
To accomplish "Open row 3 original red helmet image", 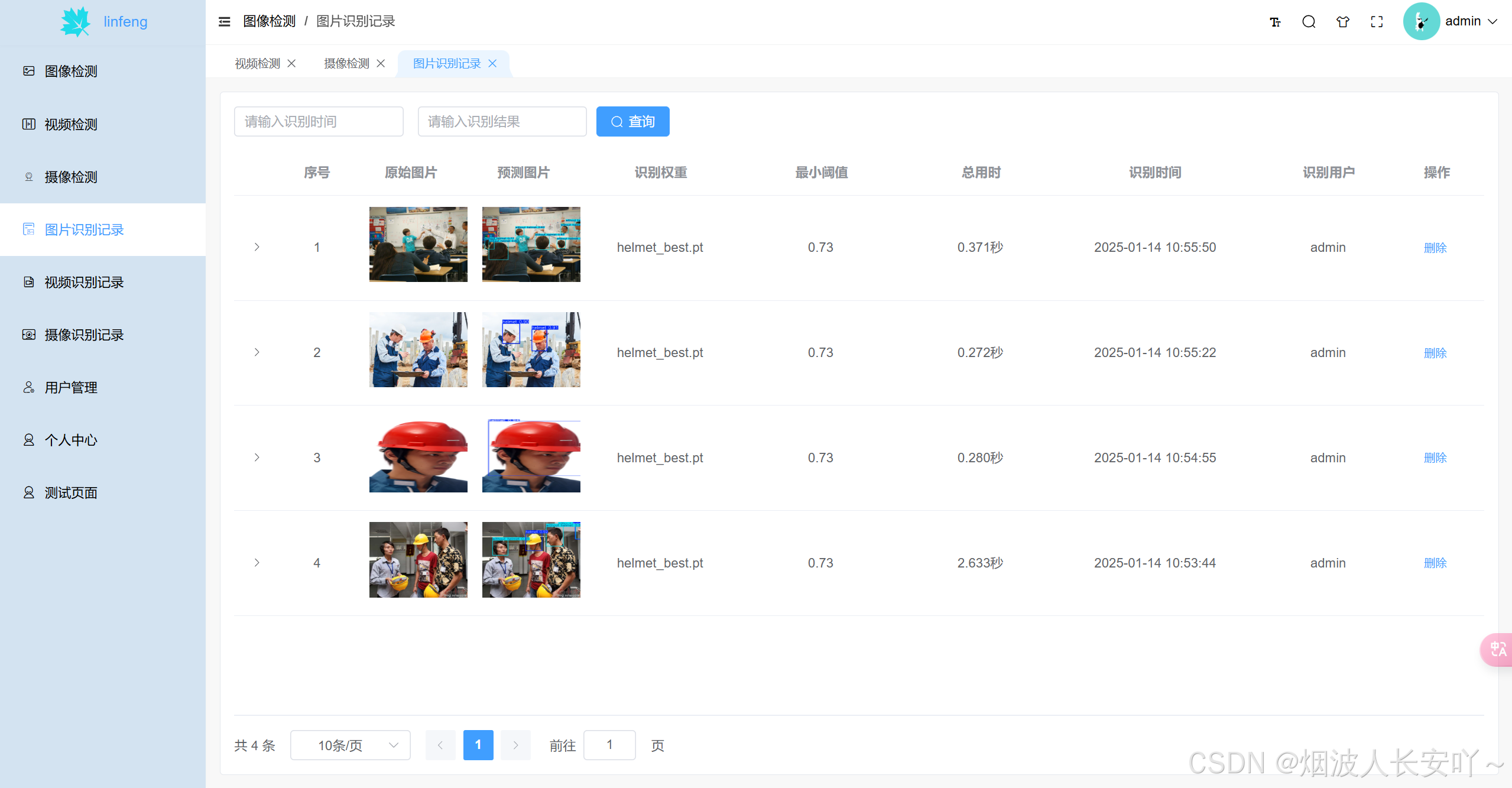I will click(418, 455).
